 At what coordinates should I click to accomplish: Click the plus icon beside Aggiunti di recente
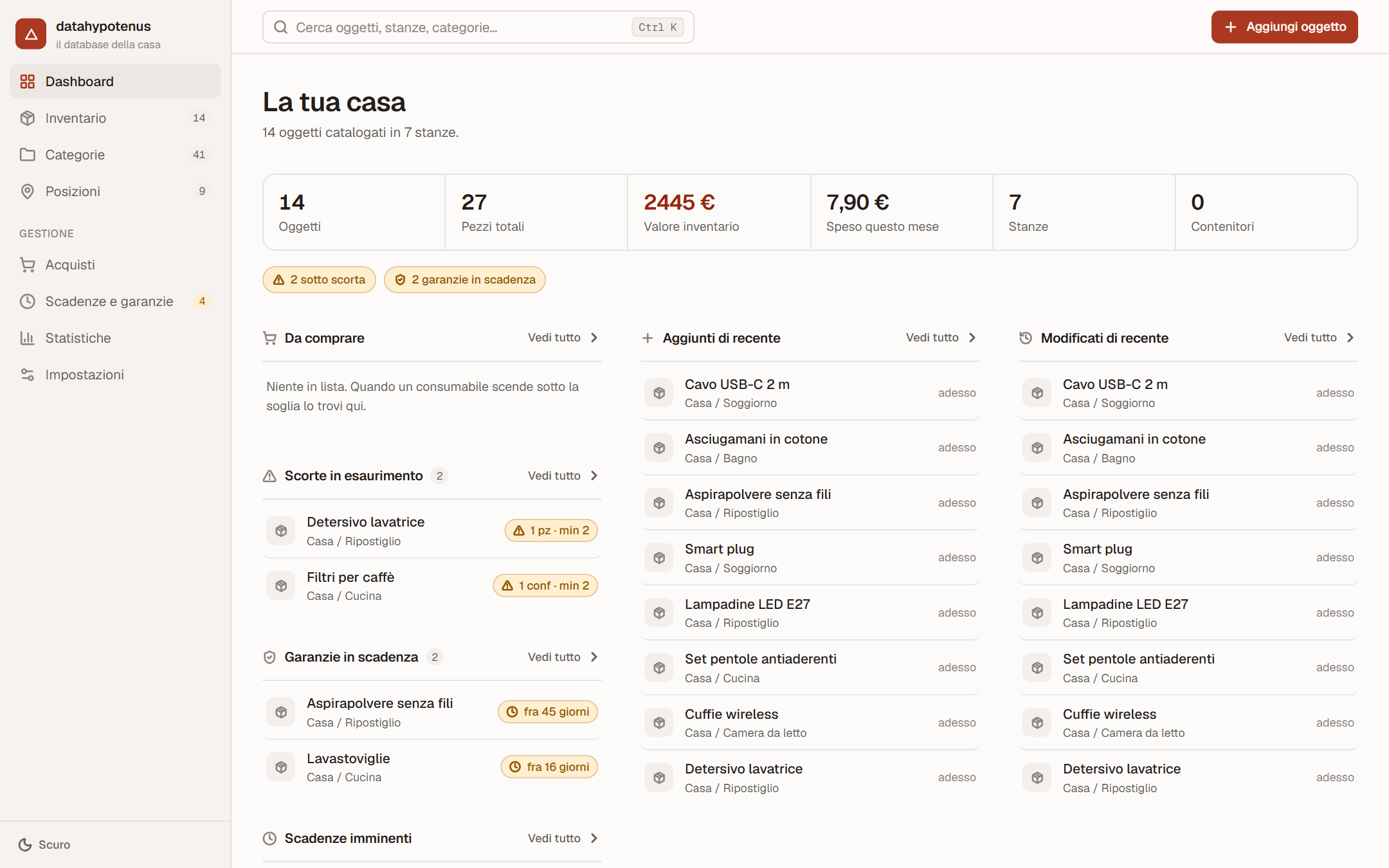pyautogui.click(x=648, y=338)
